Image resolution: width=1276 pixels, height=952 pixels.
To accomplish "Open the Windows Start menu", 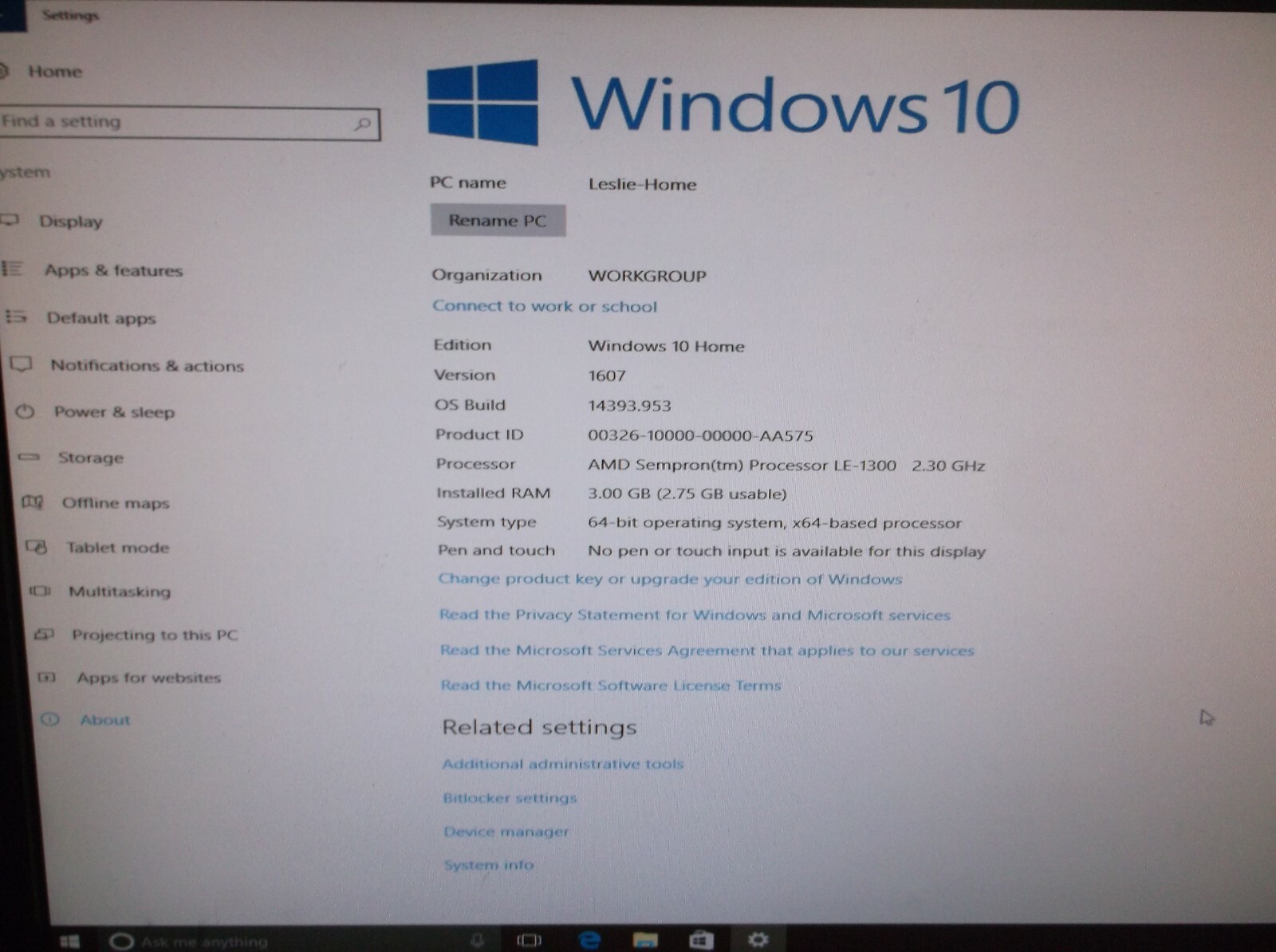I will coord(69,942).
